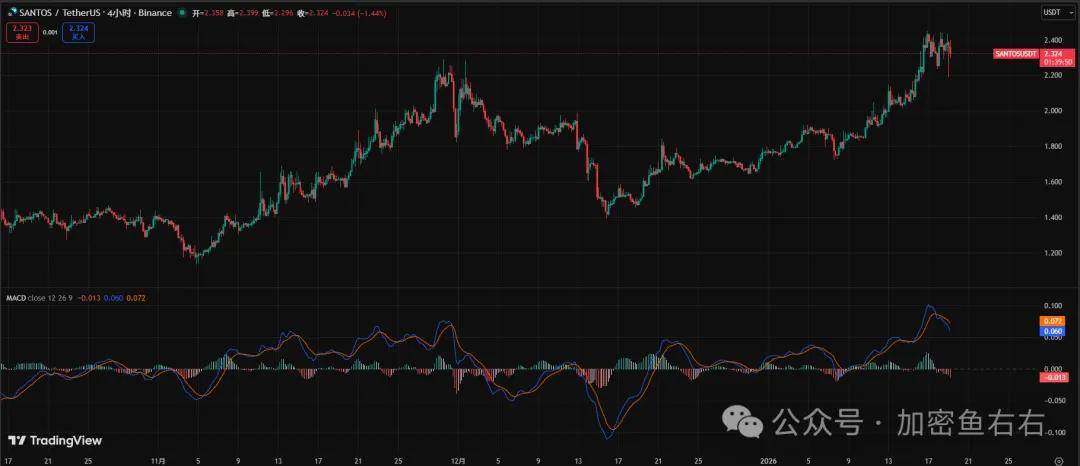The height and width of the screenshot is (466, 1080).
Task: Click the red -0.013 MACD axis label
Action: [1055, 377]
